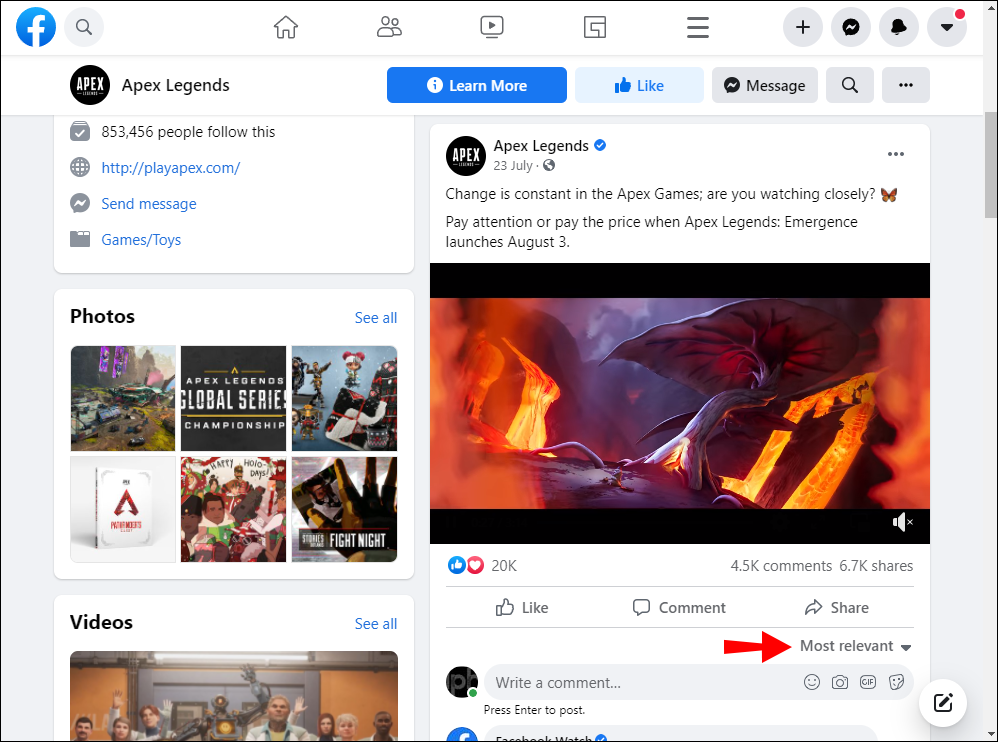The width and height of the screenshot is (998, 742).
Task: Click the Learn More button
Action: 477,85
